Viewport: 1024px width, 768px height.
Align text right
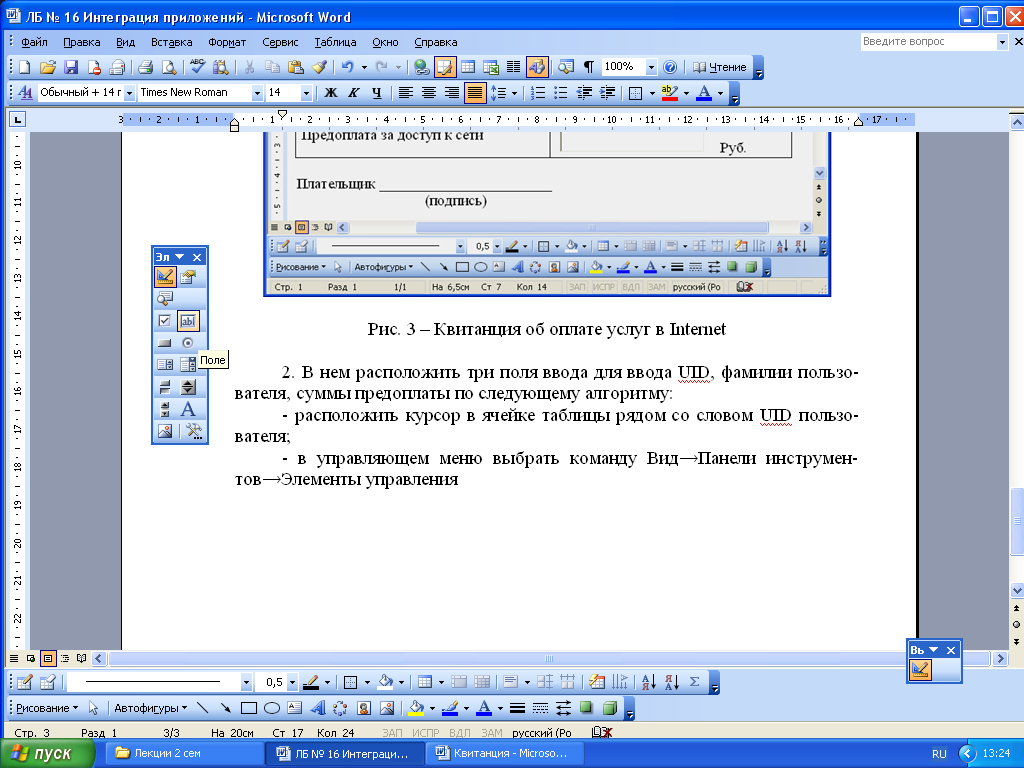tap(451, 93)
